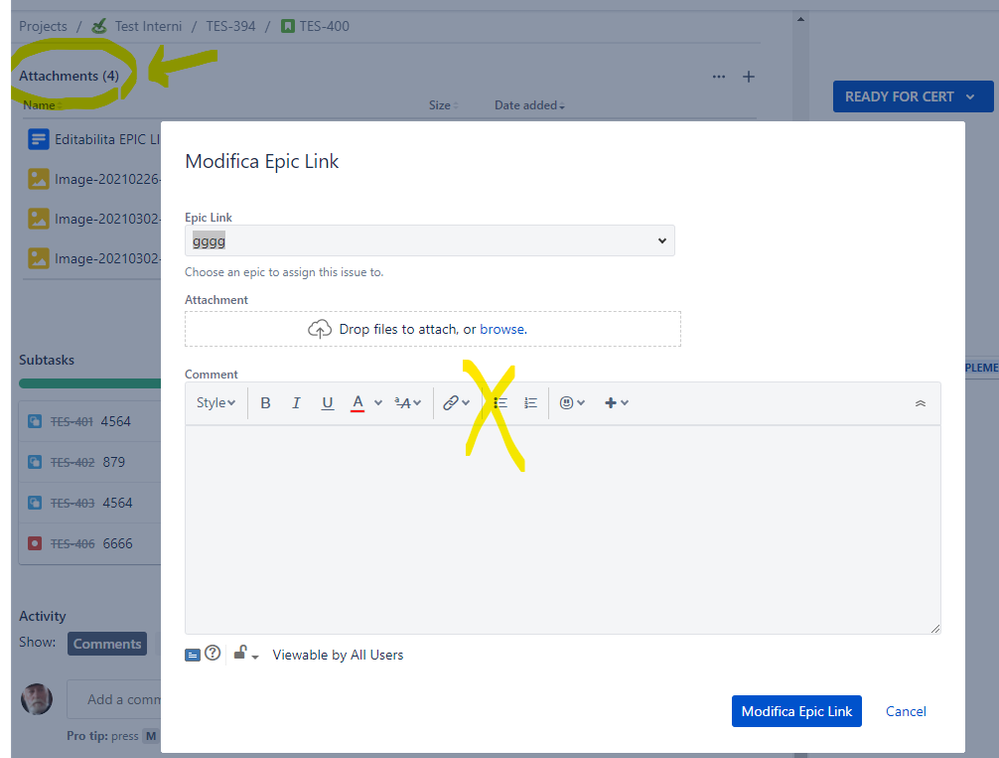This screenshot has height=758, width=999.
Task: Click the document file icon of Editabilita
Action: (38, 139)
